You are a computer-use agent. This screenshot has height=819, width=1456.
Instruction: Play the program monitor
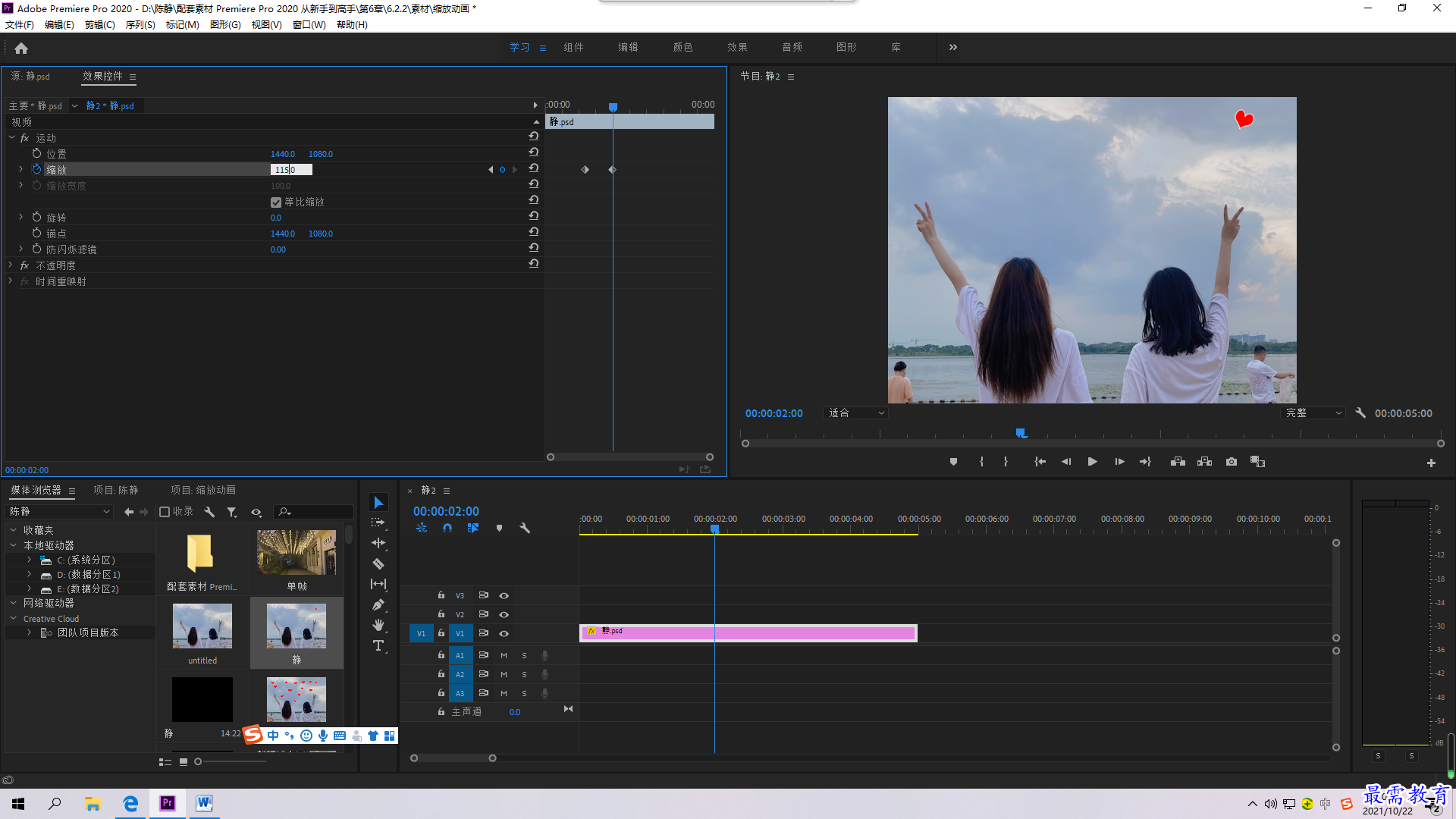1093,462
